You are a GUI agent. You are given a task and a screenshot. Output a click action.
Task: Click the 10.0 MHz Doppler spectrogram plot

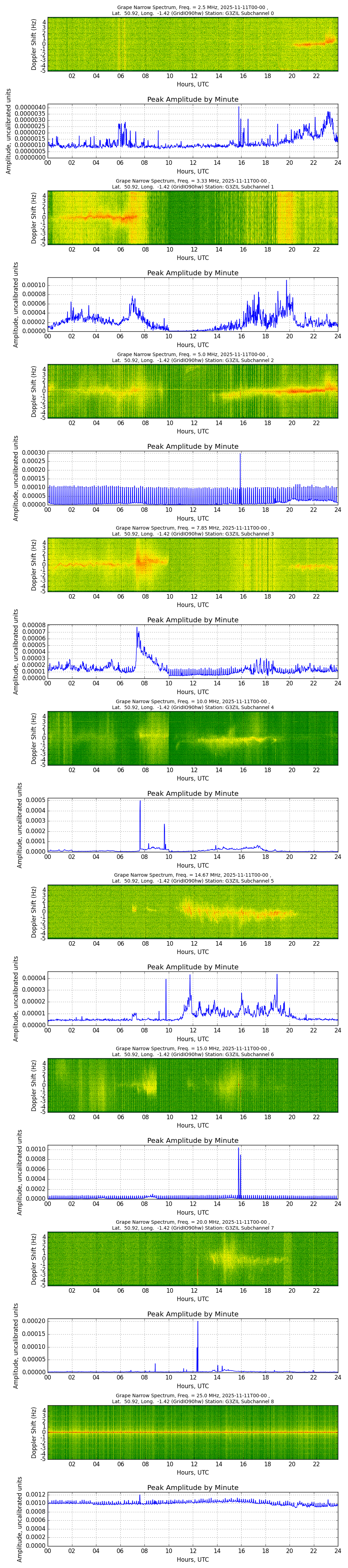193,738
